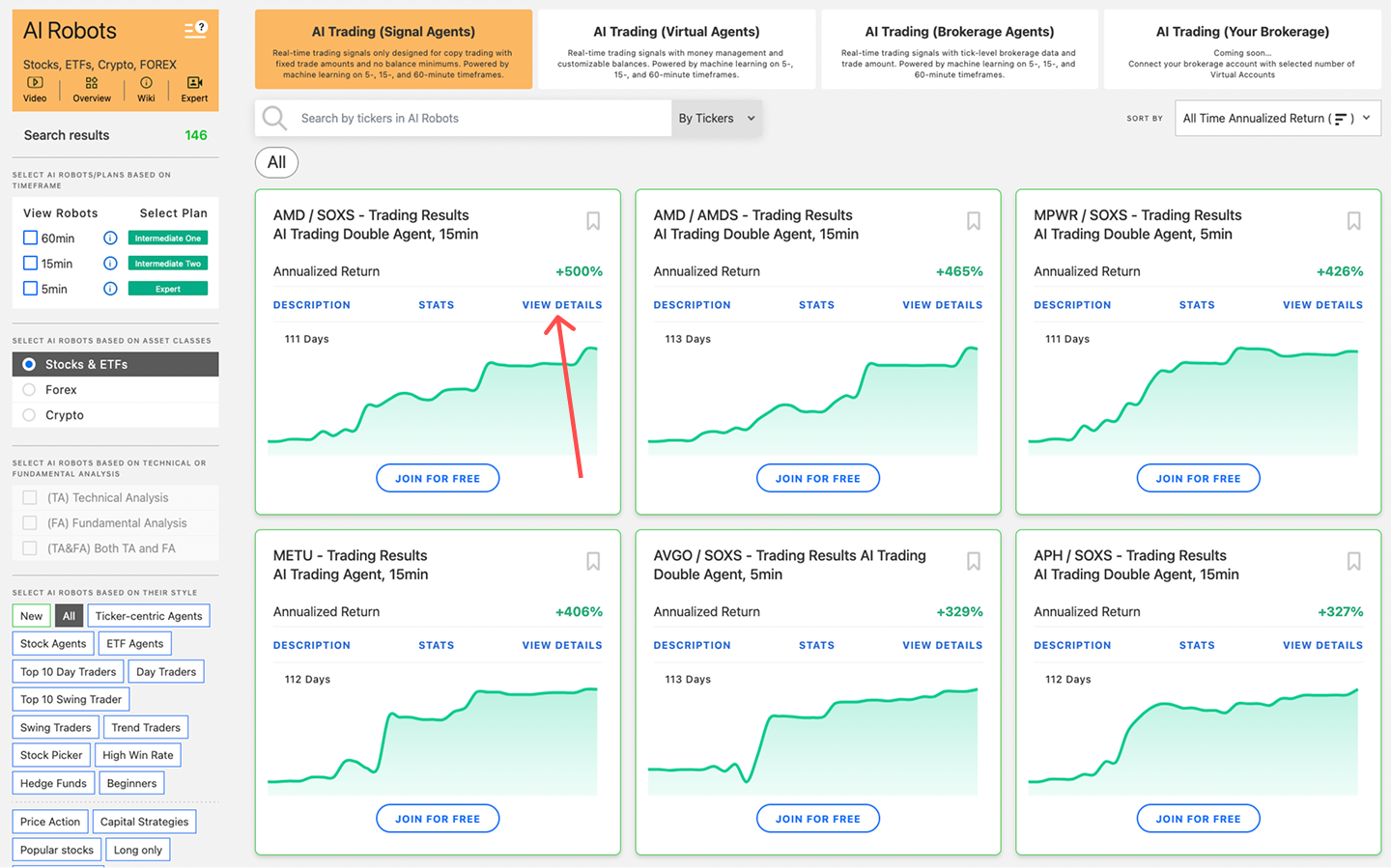Bookmark the AMD / AMDS trading card

click(x=974, y=221)
